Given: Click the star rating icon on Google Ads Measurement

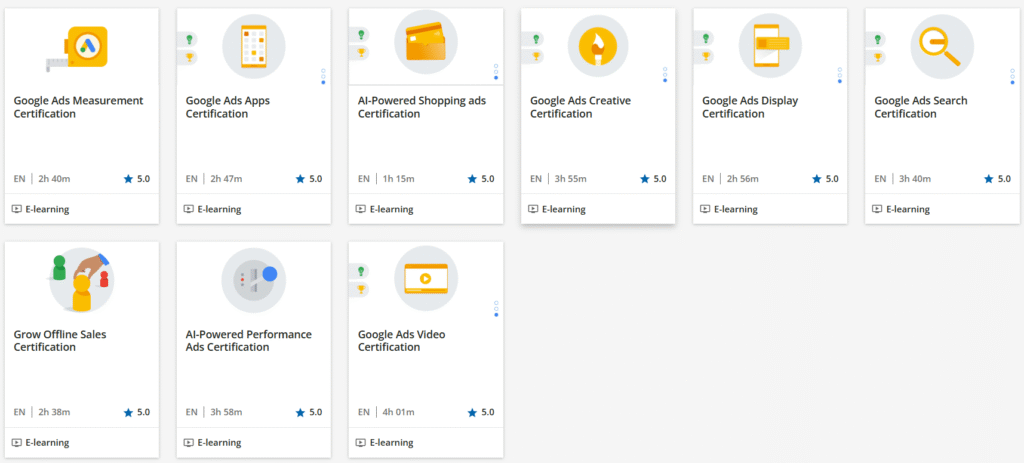Looking at the screenshot, I should [x=128, y=179].
